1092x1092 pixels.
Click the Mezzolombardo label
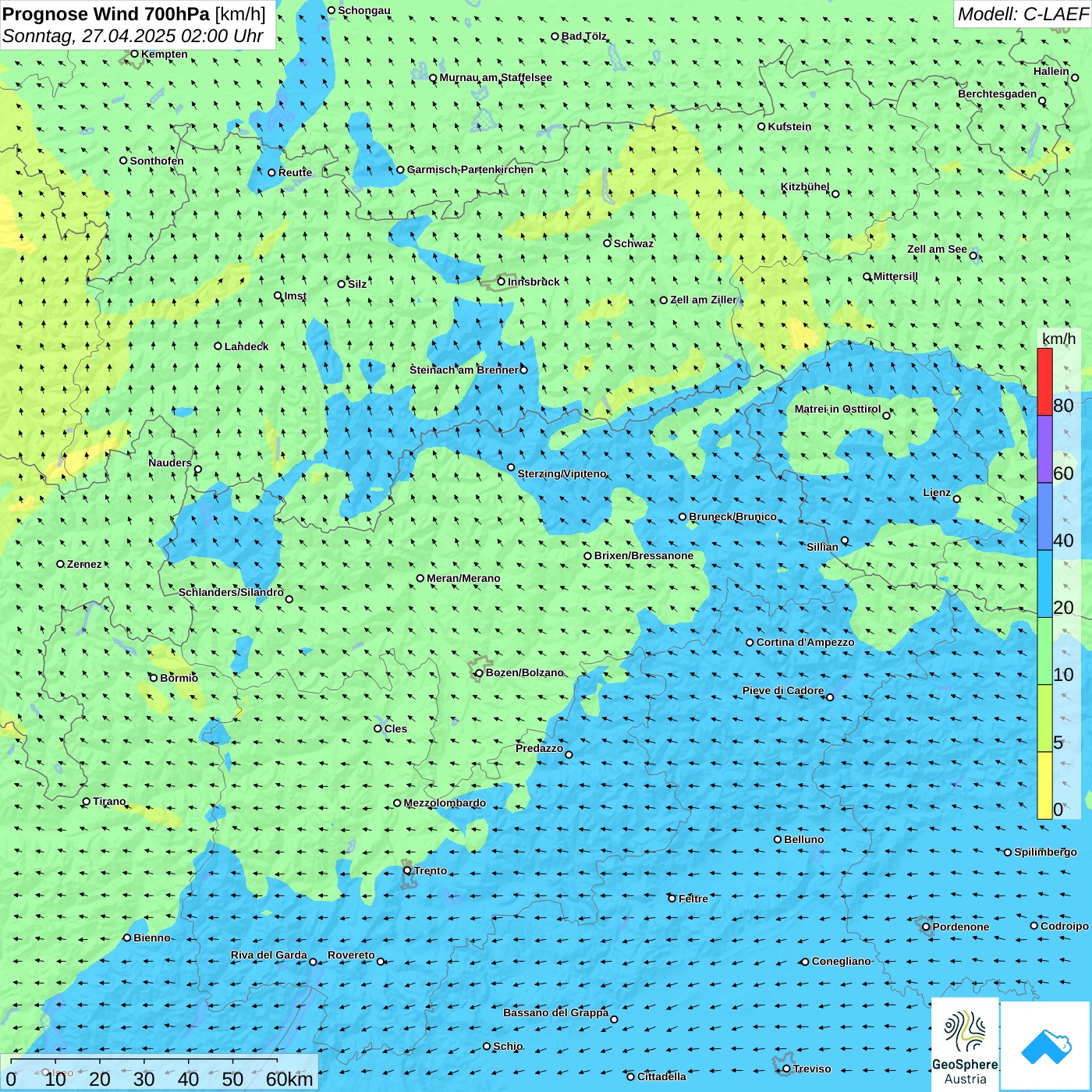[445, 803]
